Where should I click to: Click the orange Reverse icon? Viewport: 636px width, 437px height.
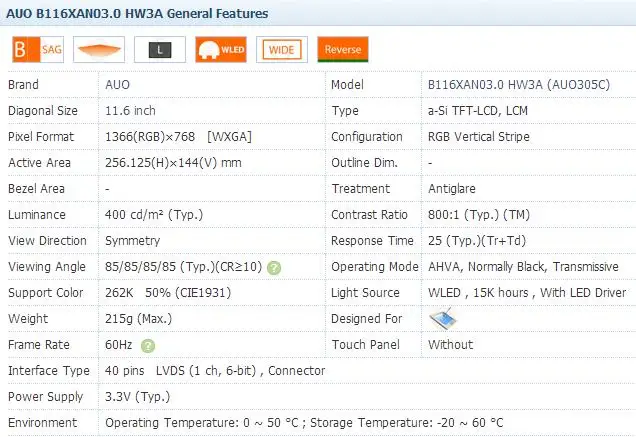coord(343,50)
